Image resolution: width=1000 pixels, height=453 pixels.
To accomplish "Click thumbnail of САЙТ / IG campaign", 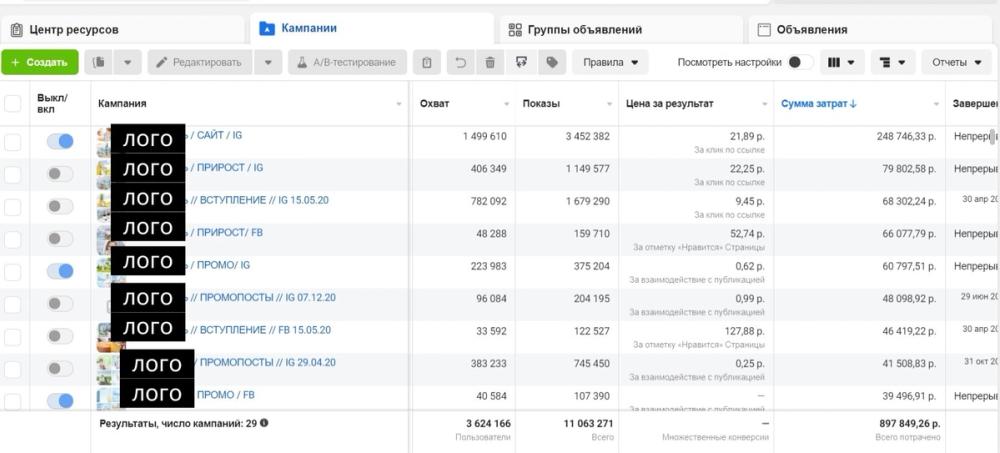I will (103, 142).
